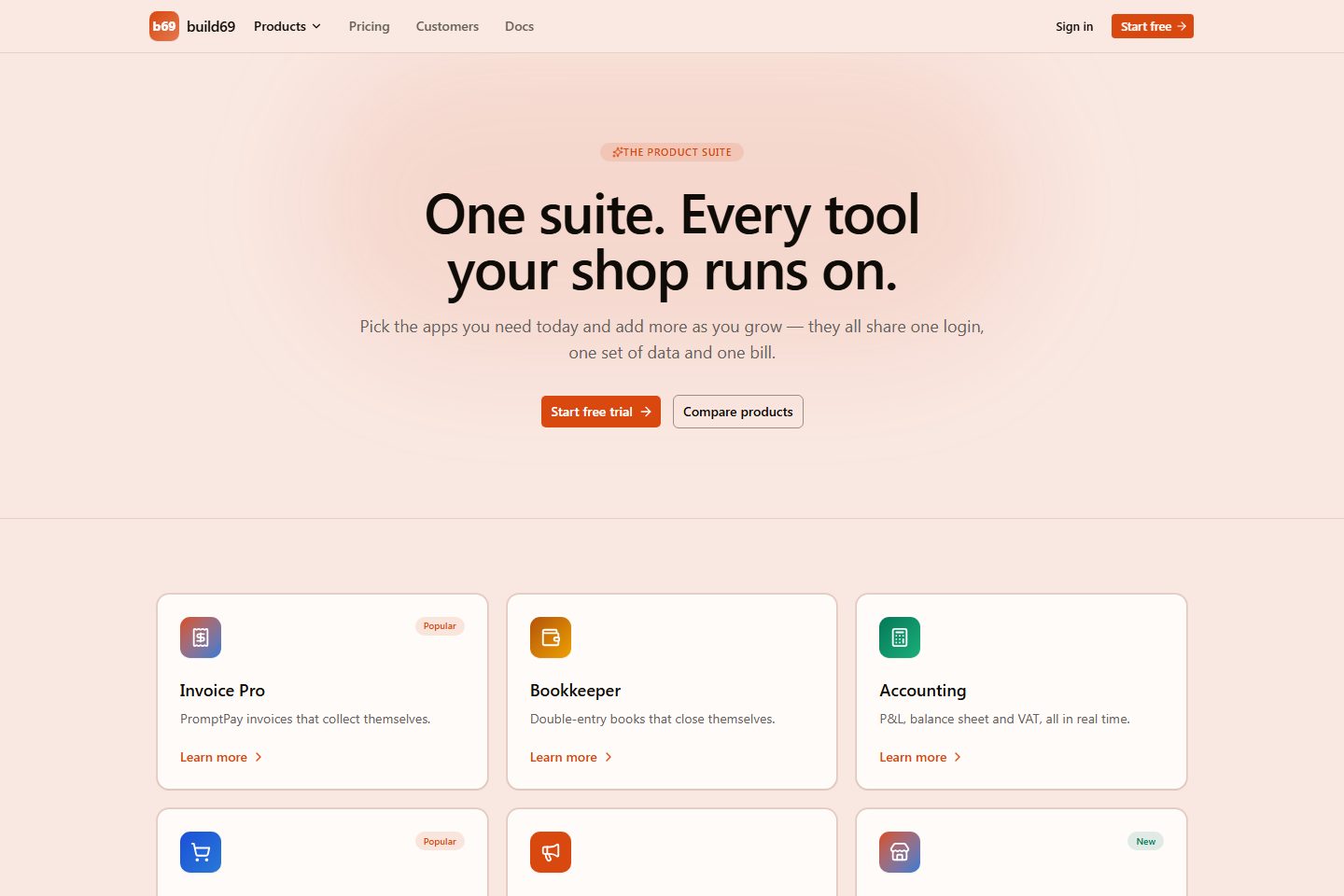This screenshot has width=1344, height=896.
Task: Open the storefront product icon
Action: 900,852
